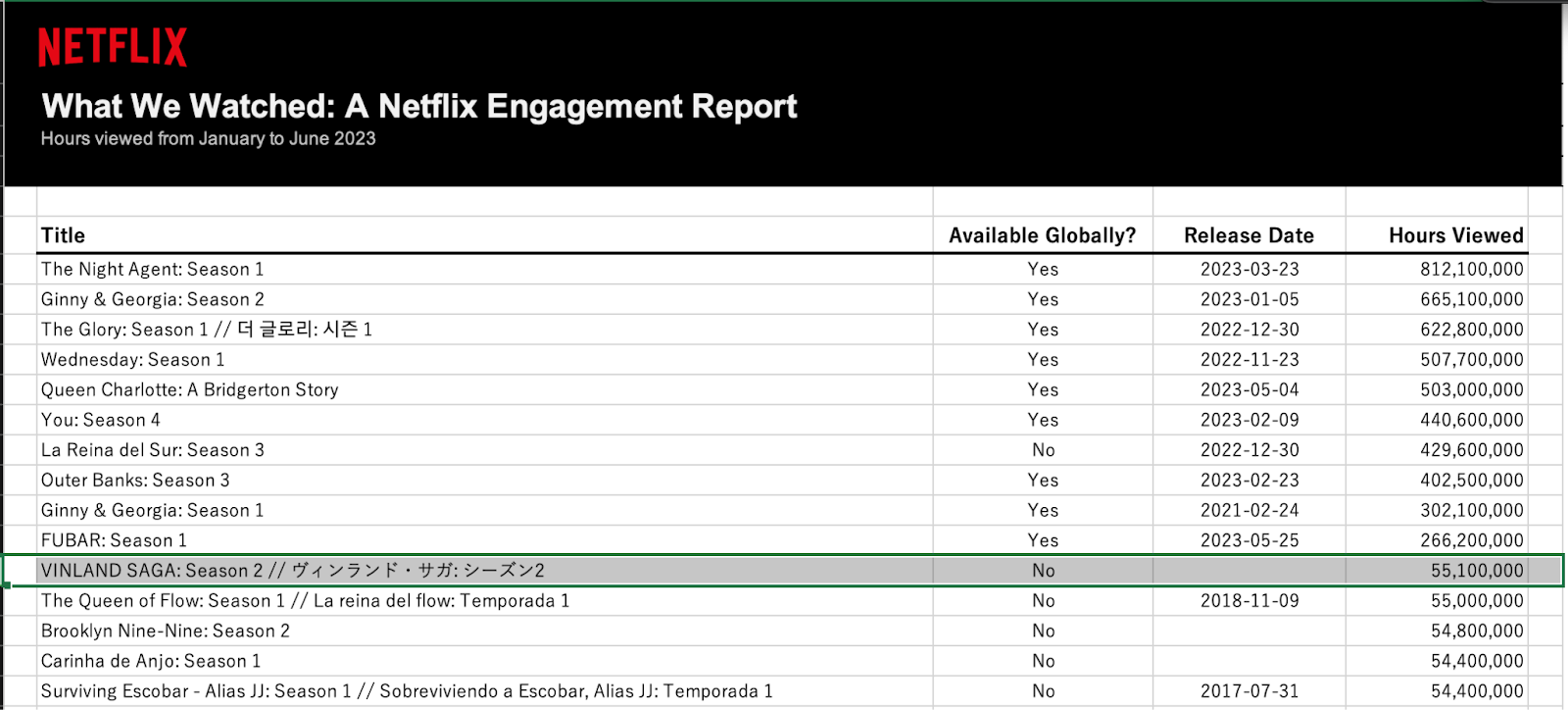Select 'La Reina del Sur: Season 3' cell
The width and height of the screenshot is (1568, 710).
[x=485, y=450]
